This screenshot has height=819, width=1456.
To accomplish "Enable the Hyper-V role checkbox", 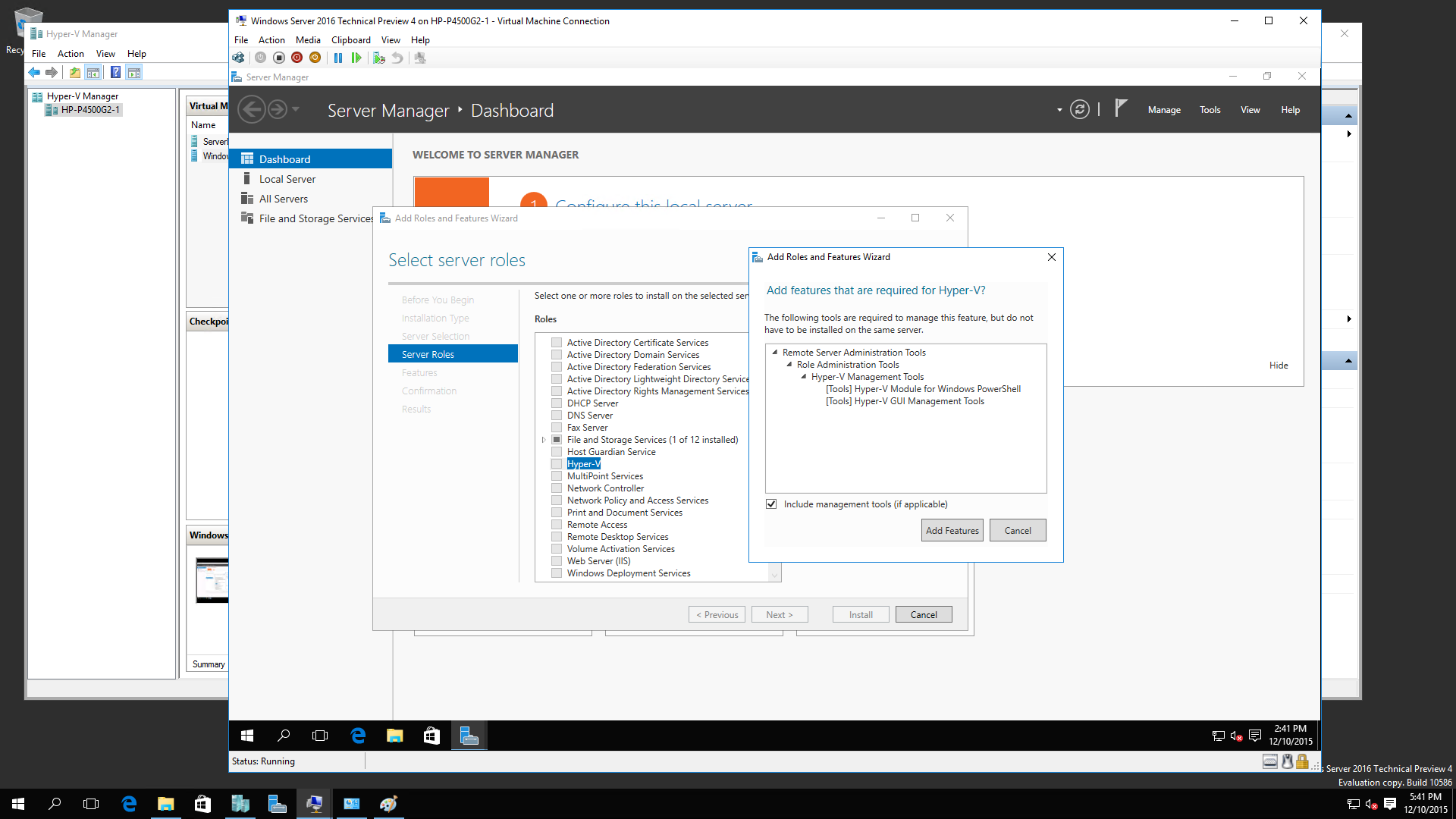I will click(557, 463).
